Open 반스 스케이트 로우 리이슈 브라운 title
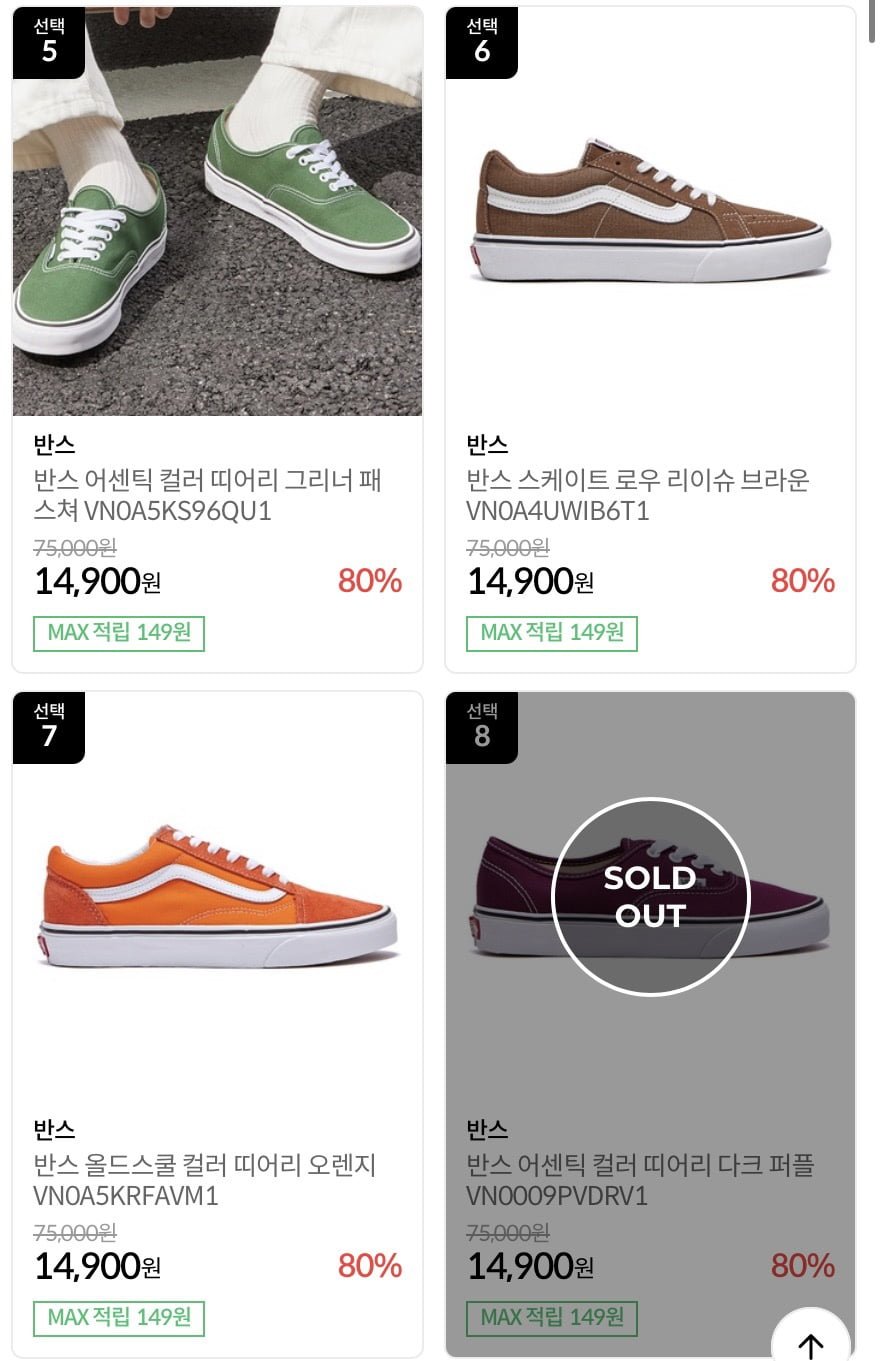 pyautogui.click(x=638, y=496)
